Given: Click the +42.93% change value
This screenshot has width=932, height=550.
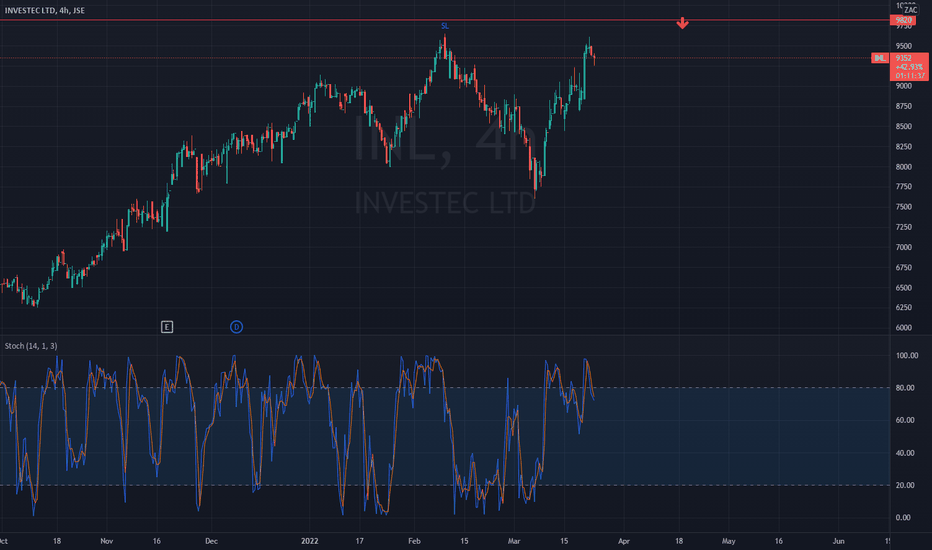Looking at the screenshot, I should click(909, 67).
